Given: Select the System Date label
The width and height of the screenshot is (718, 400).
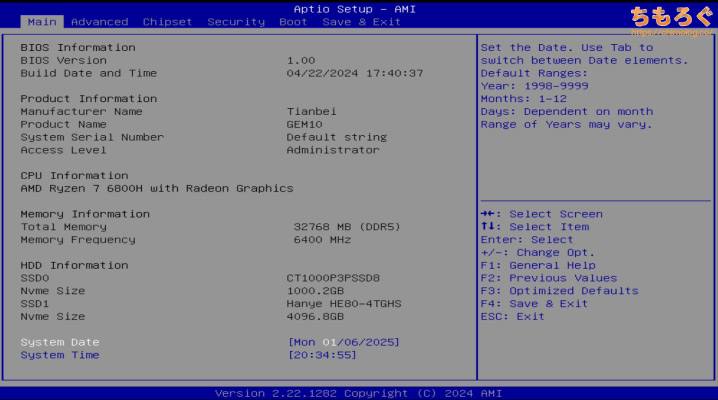Looking at the screenshot, I should coord(60,342).
